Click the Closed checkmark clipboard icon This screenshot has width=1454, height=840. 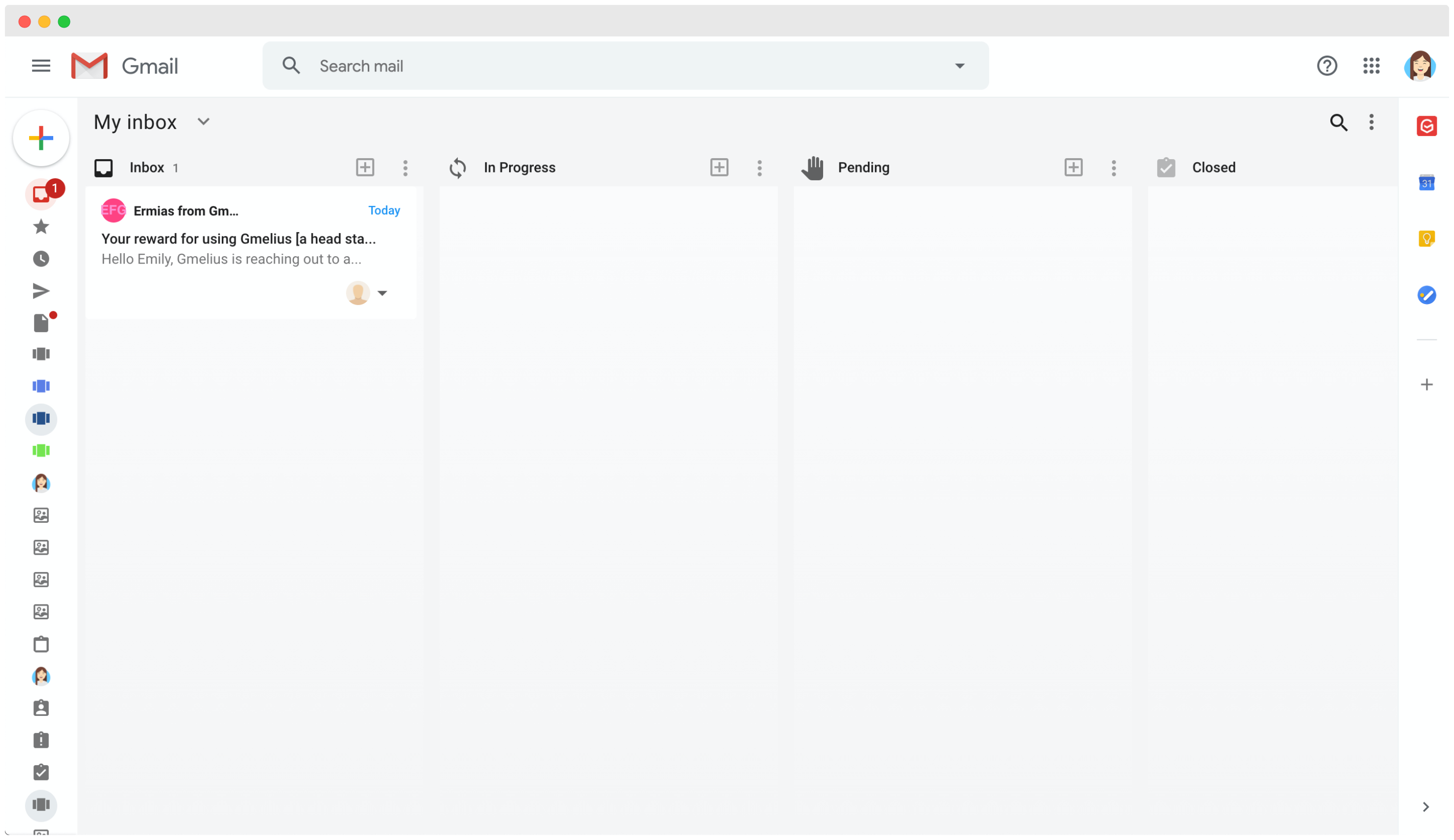1166,168
